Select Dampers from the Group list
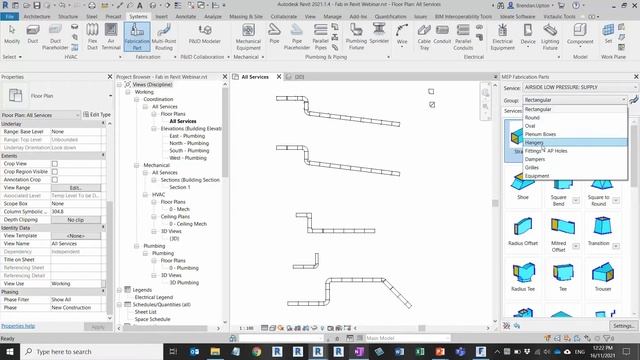This screenshot has height=360, width=640. point(575,159)
